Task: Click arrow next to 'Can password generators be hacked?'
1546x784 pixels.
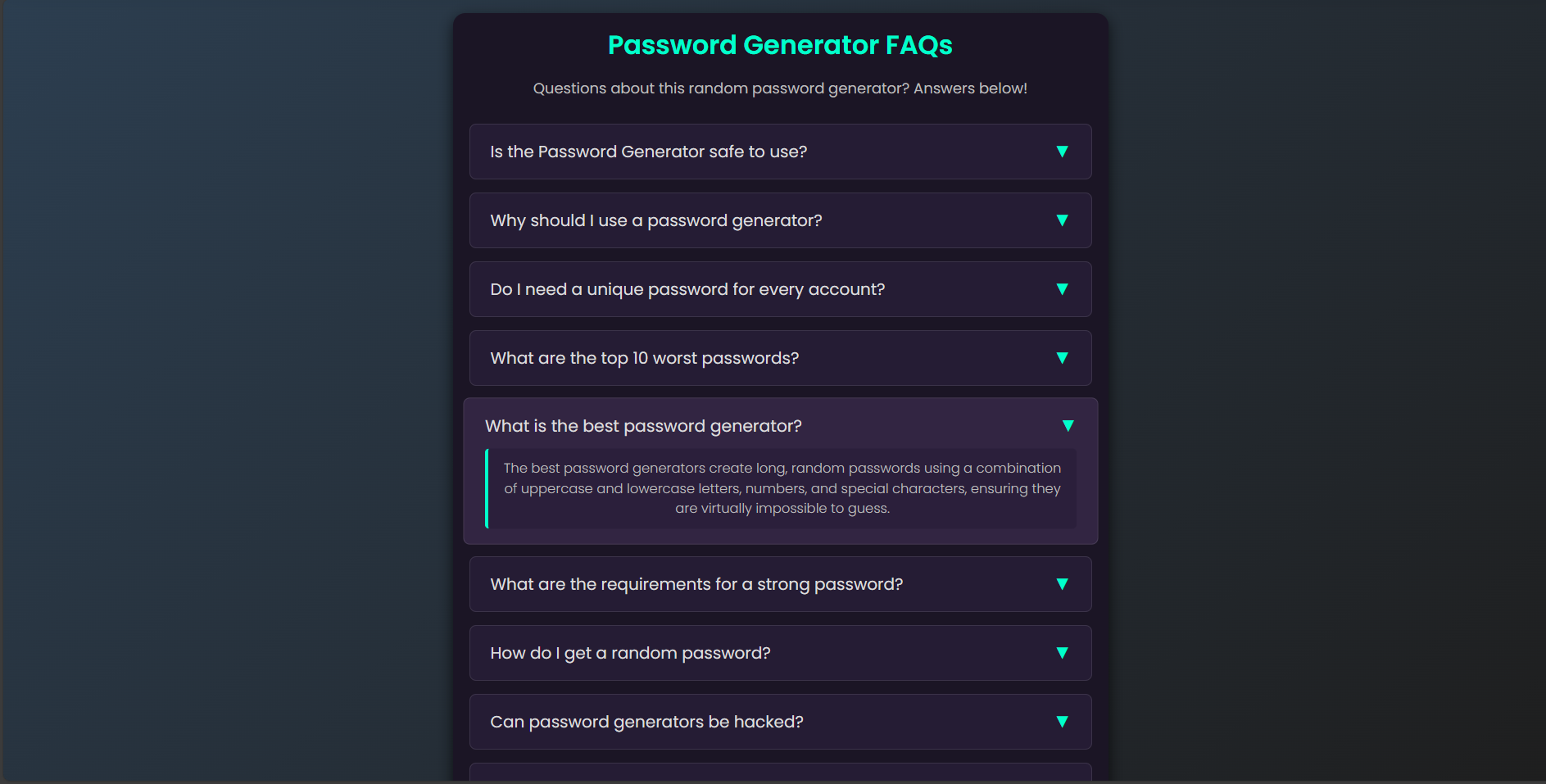Action: point(1062,722)
